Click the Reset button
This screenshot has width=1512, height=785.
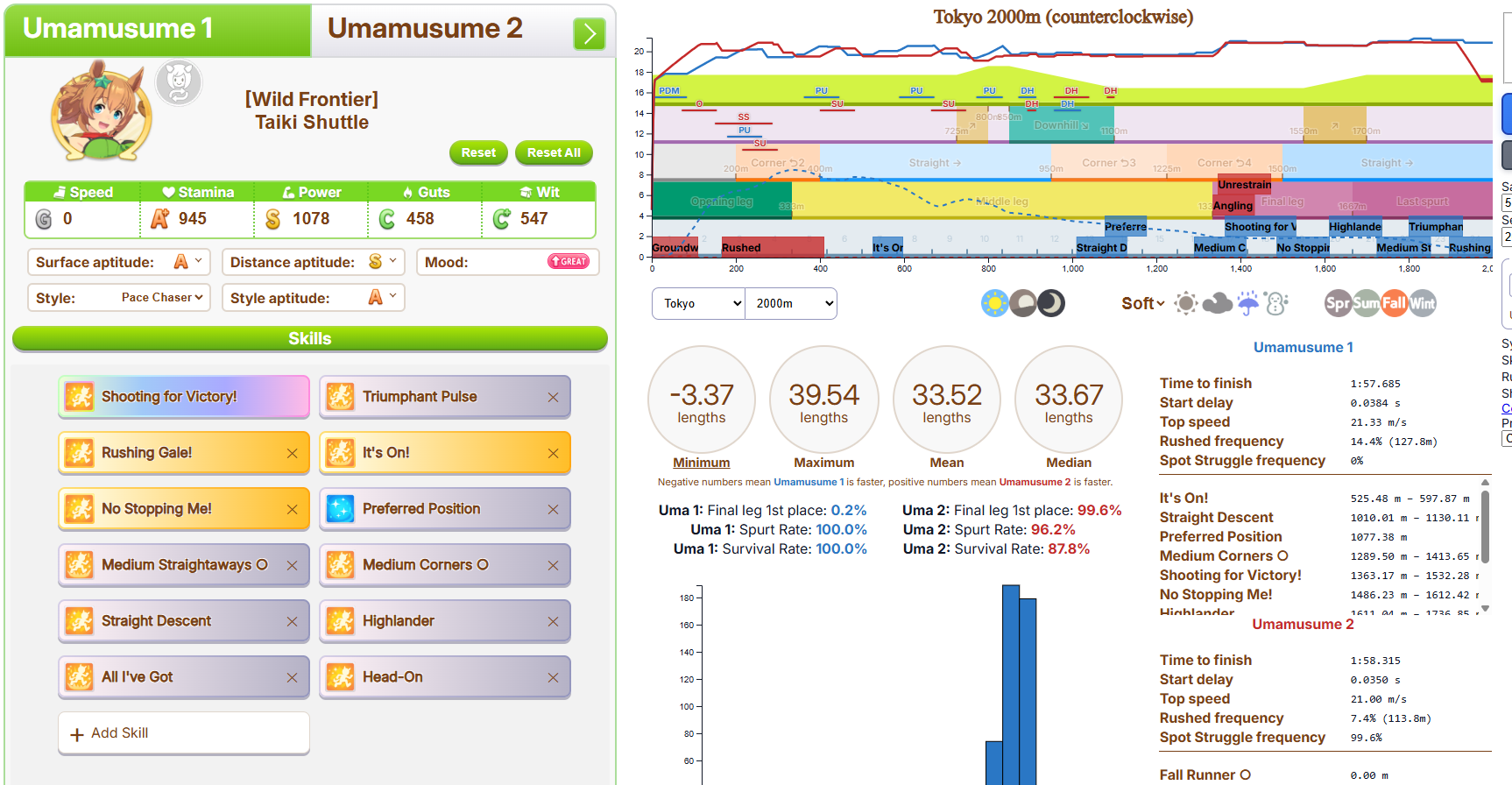pos(478,152)
